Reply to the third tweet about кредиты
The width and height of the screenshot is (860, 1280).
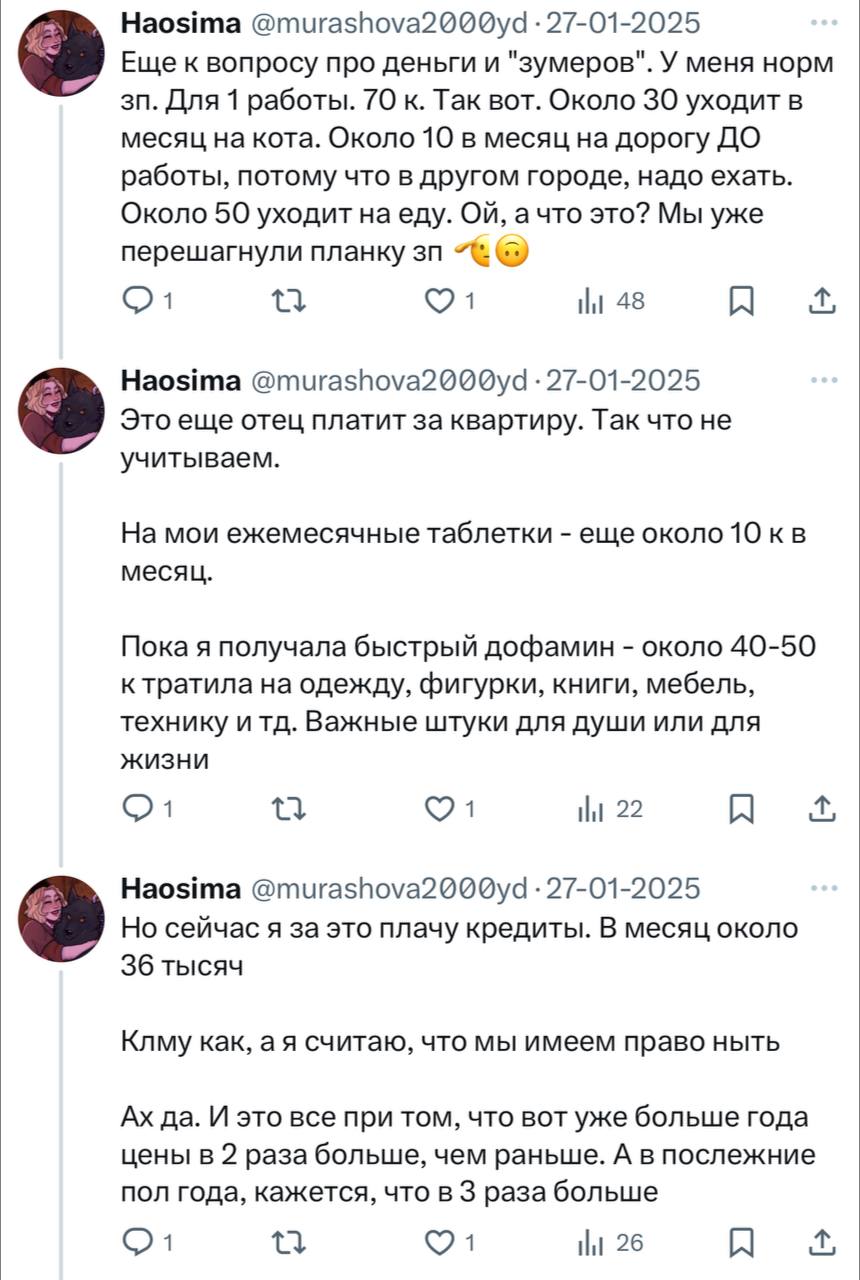coord(137,1242)
